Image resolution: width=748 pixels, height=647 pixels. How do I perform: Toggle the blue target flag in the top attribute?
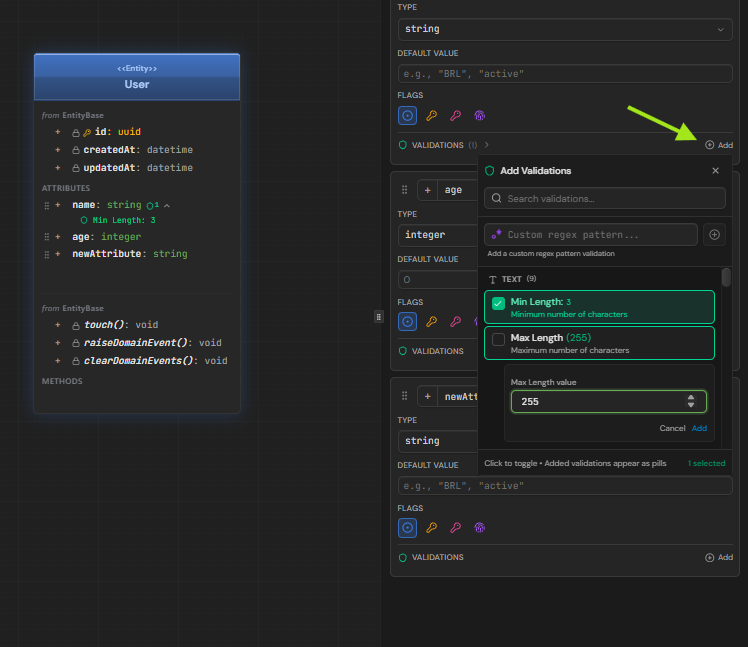[x=407, y=115]
